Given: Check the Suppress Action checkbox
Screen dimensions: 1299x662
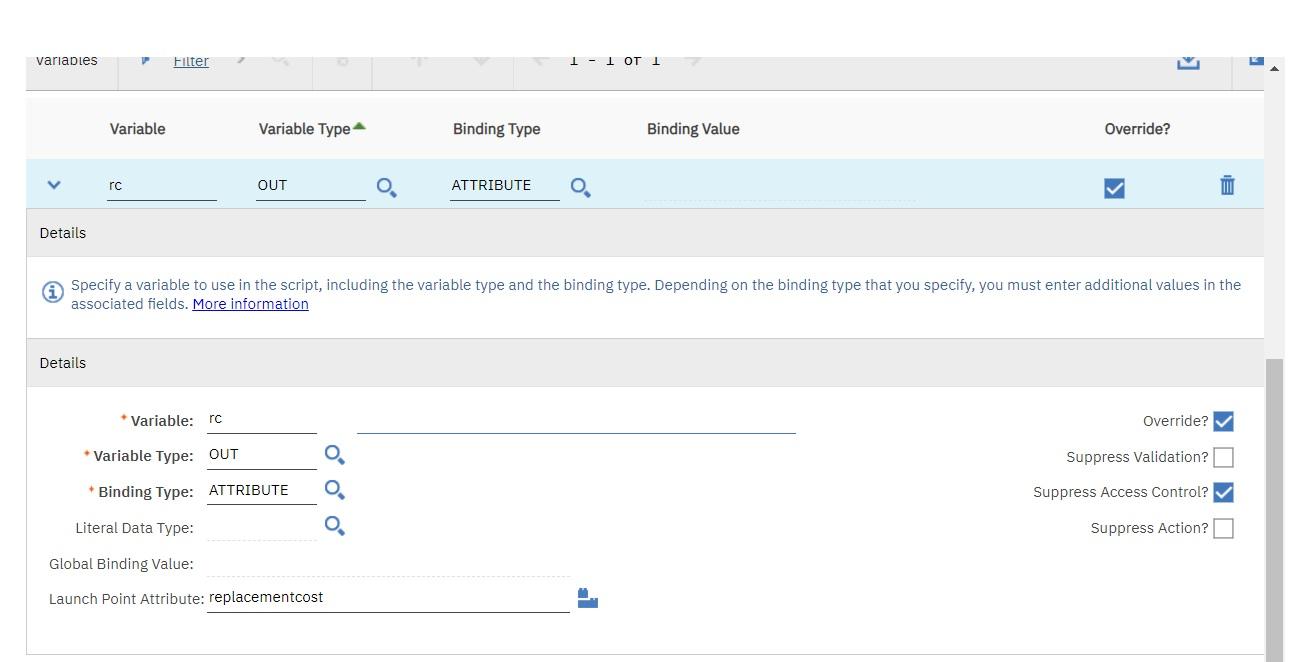Looking at the screenshot, I should 1224,528.
